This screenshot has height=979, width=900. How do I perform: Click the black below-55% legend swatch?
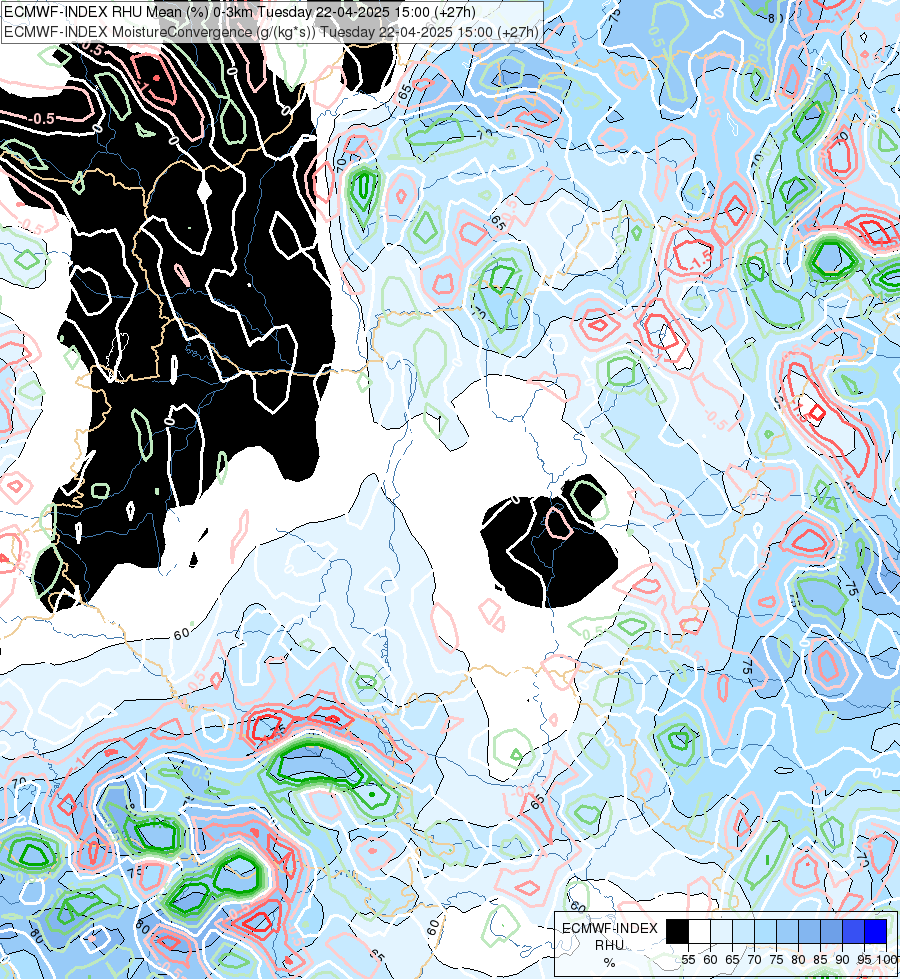click(x=678, y=931)
